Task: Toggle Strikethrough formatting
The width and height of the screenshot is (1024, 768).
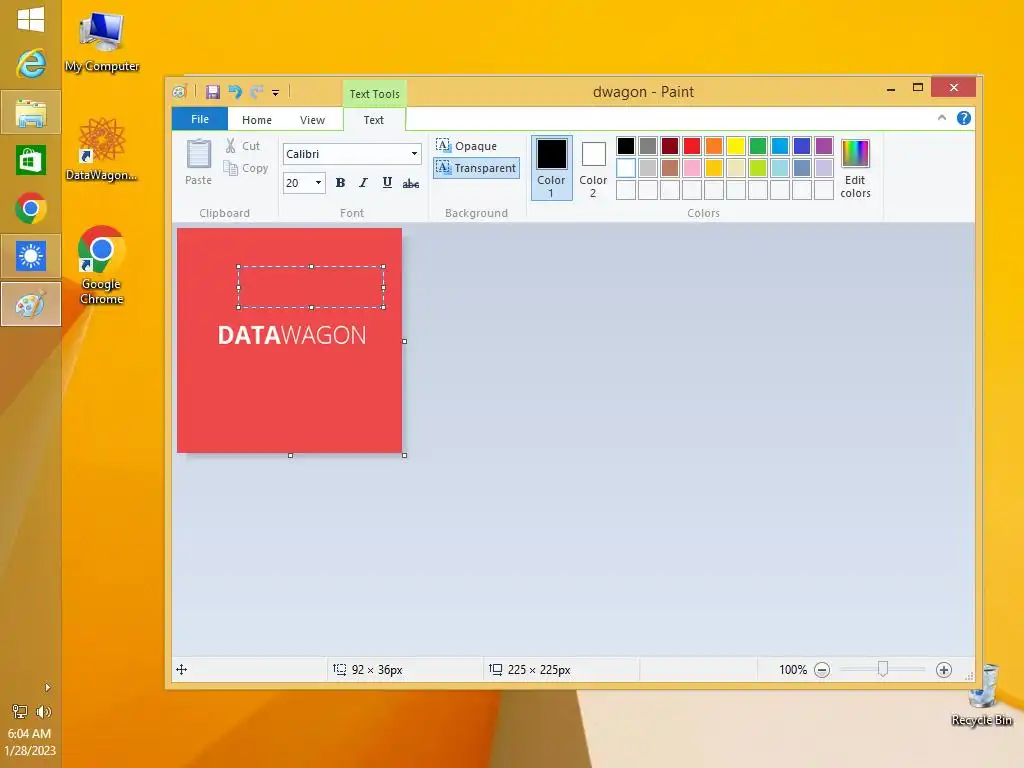Action: coord(411,184)
